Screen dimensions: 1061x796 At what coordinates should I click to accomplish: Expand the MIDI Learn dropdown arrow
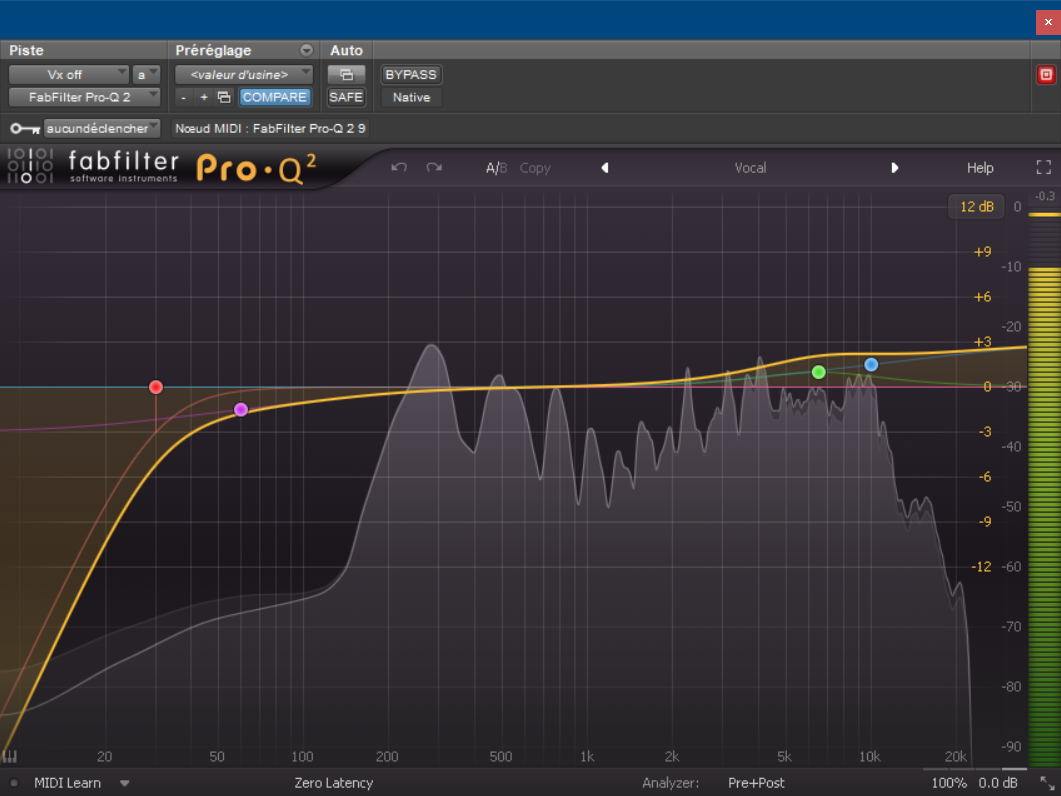click(125, 783)
